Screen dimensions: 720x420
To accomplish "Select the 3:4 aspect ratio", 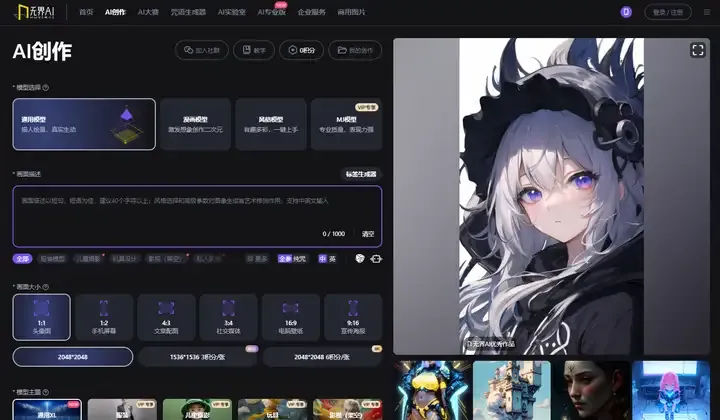I will [x=229, y=317].
